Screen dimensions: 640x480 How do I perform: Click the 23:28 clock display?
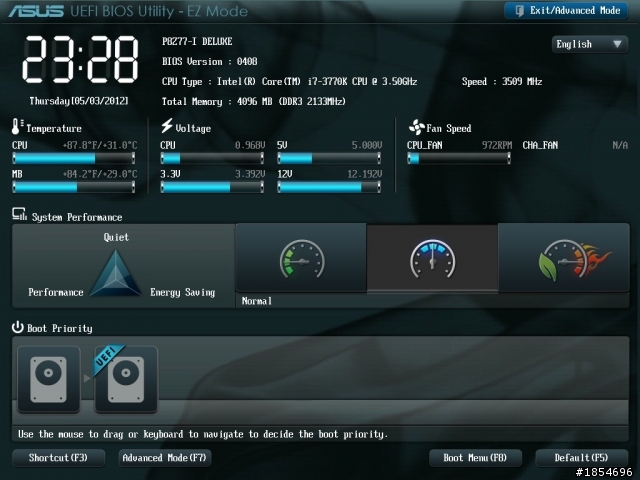coord(80,60)
